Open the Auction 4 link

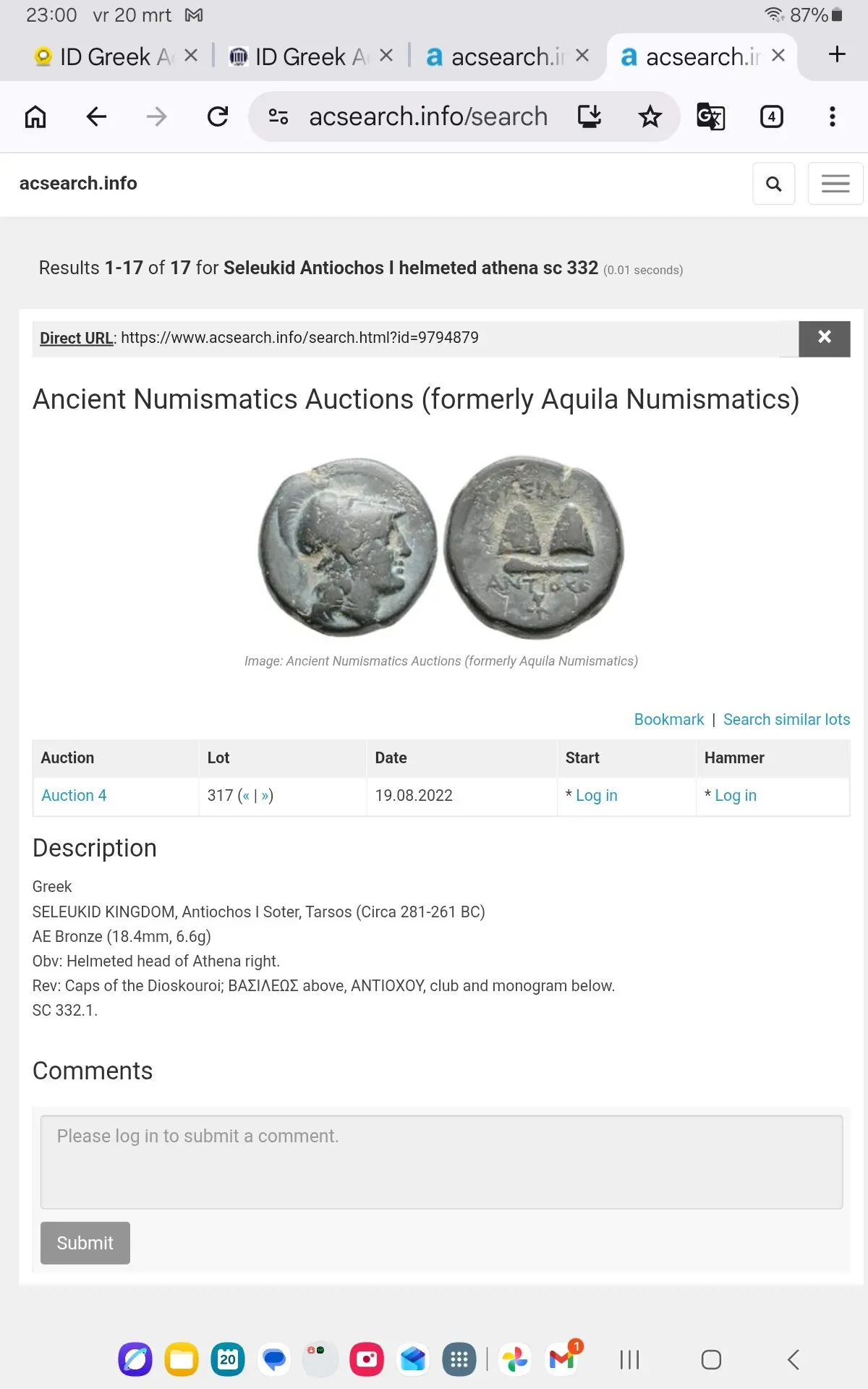coord(74,795)
